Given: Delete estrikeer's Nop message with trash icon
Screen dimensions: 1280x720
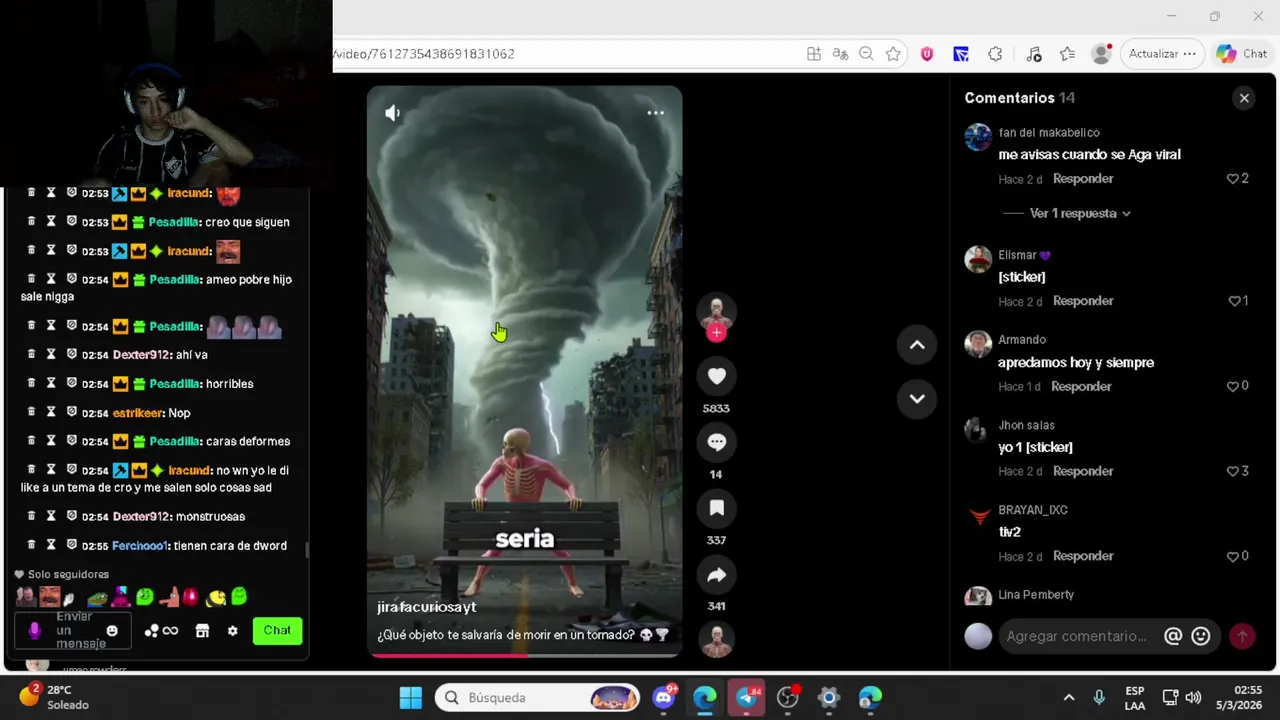Looking at the screenshot, I should 31,412.
